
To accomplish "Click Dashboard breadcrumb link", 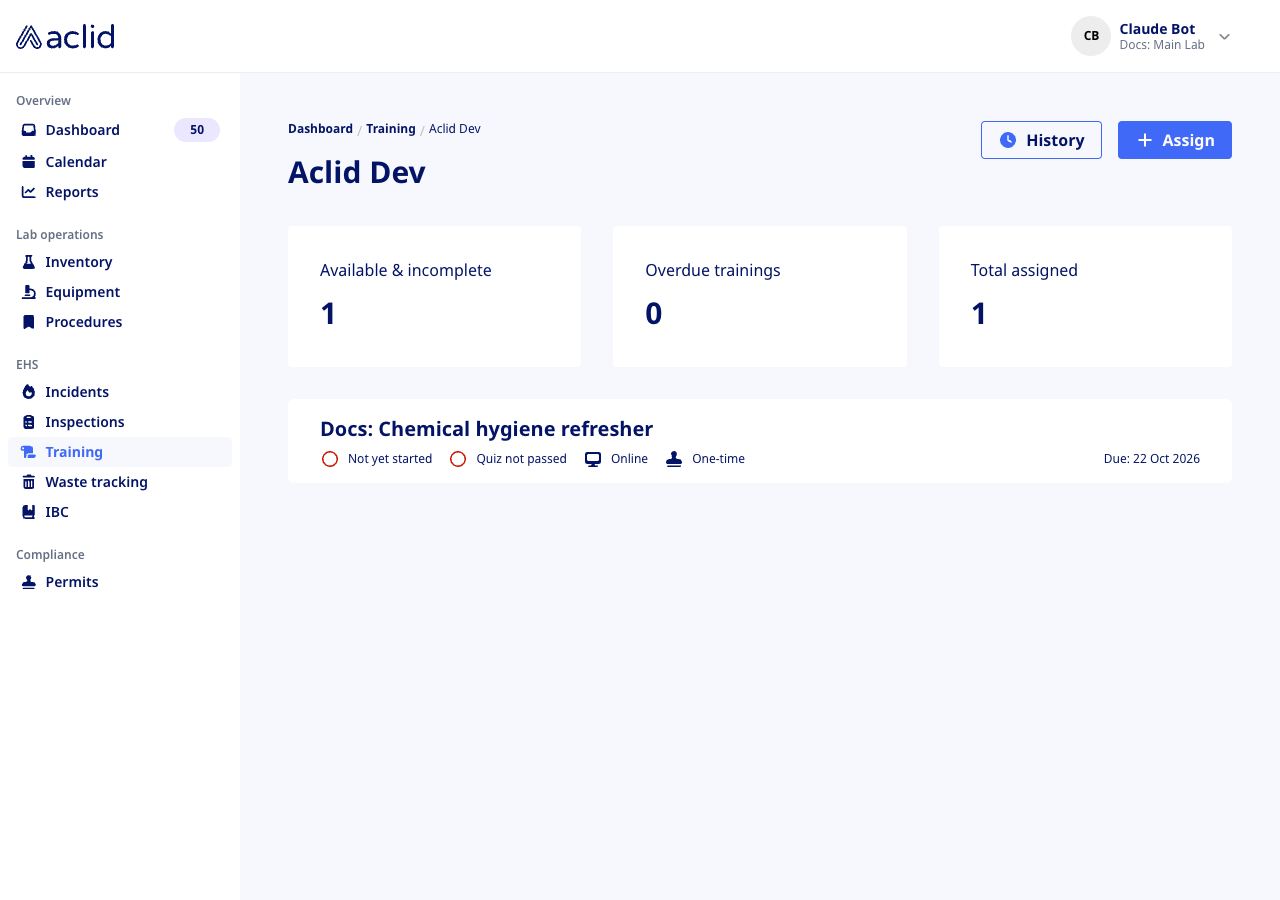I will [320, 129].
